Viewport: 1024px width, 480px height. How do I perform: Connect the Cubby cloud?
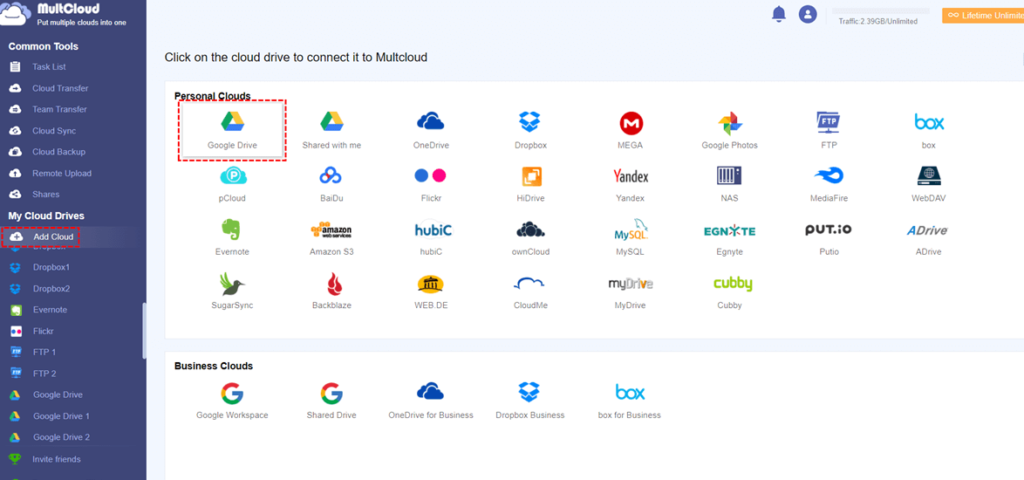[x=733, y=291]
